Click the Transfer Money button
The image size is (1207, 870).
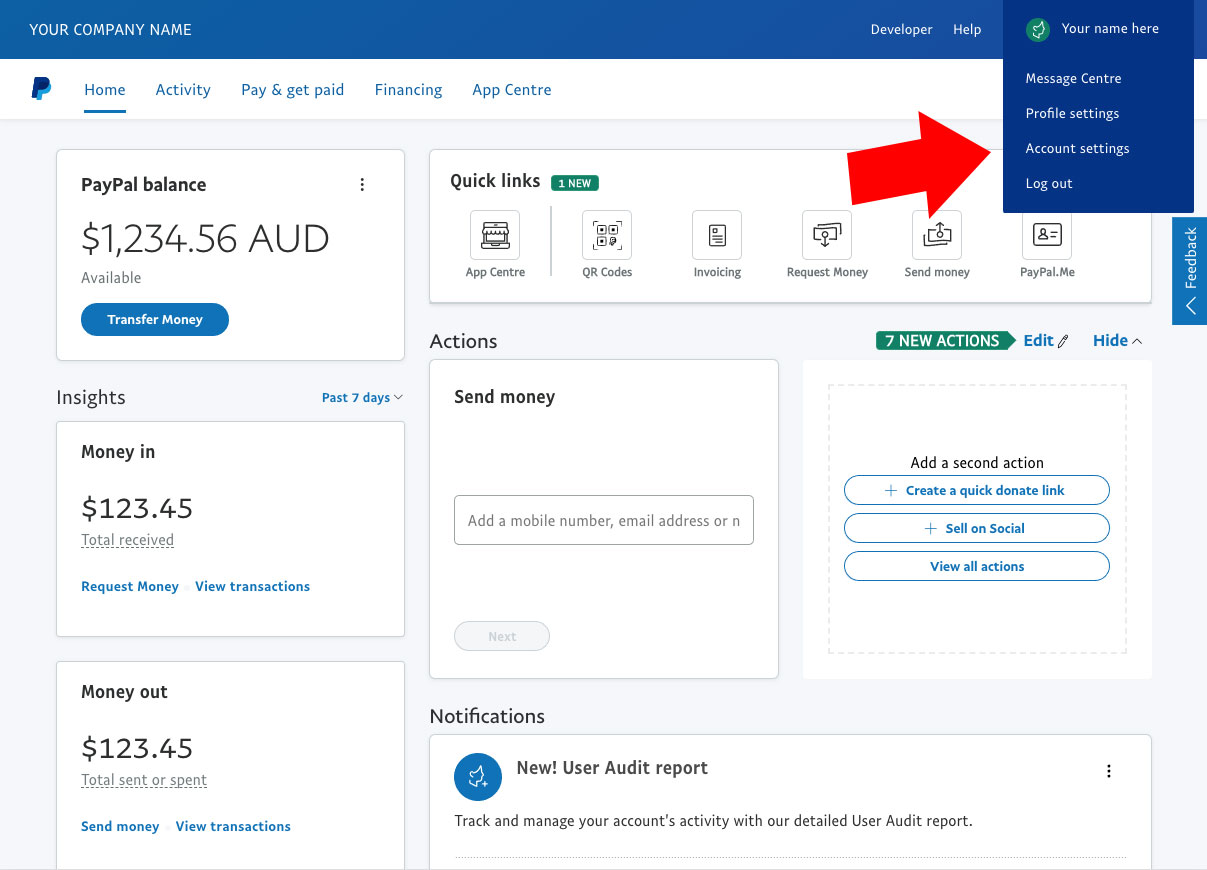155,319
